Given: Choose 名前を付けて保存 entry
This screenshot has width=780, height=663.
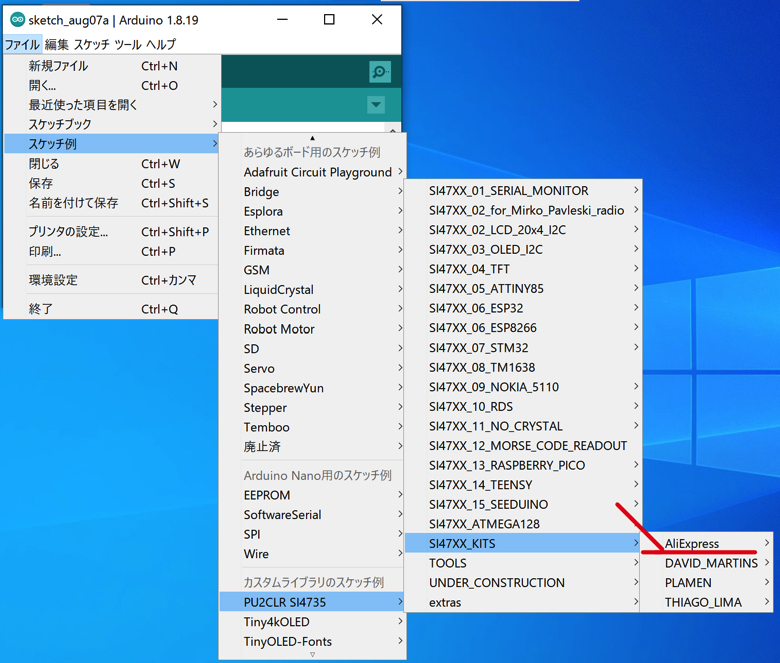Looking at the screenshot, I should 111,203.
